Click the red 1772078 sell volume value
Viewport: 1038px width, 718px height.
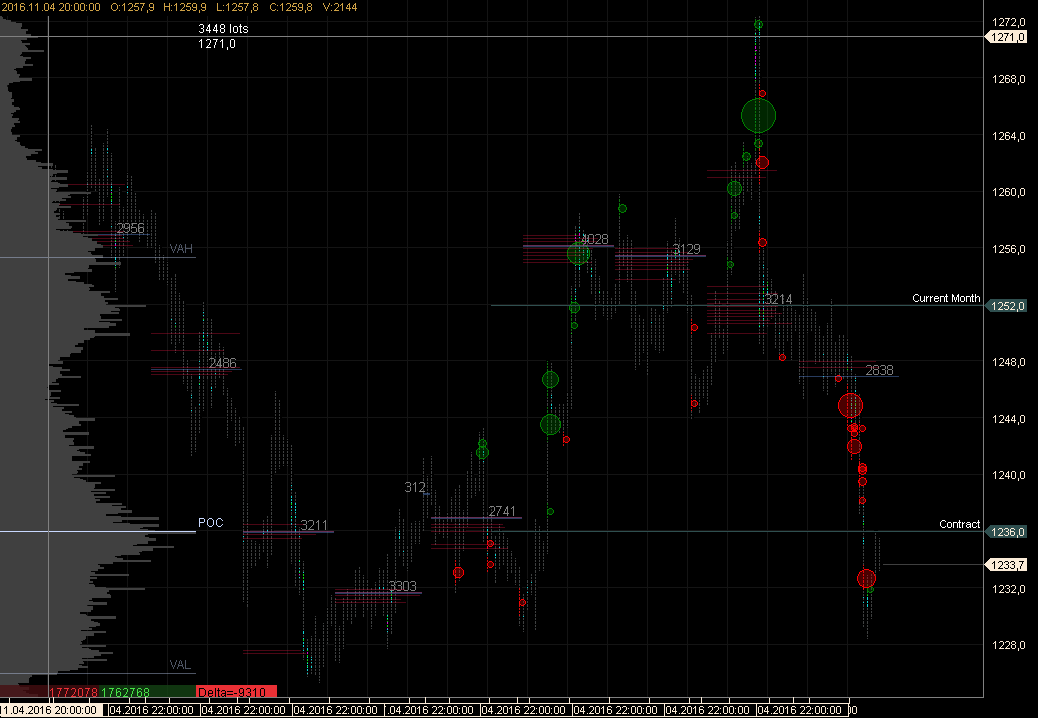click(73, 692)
